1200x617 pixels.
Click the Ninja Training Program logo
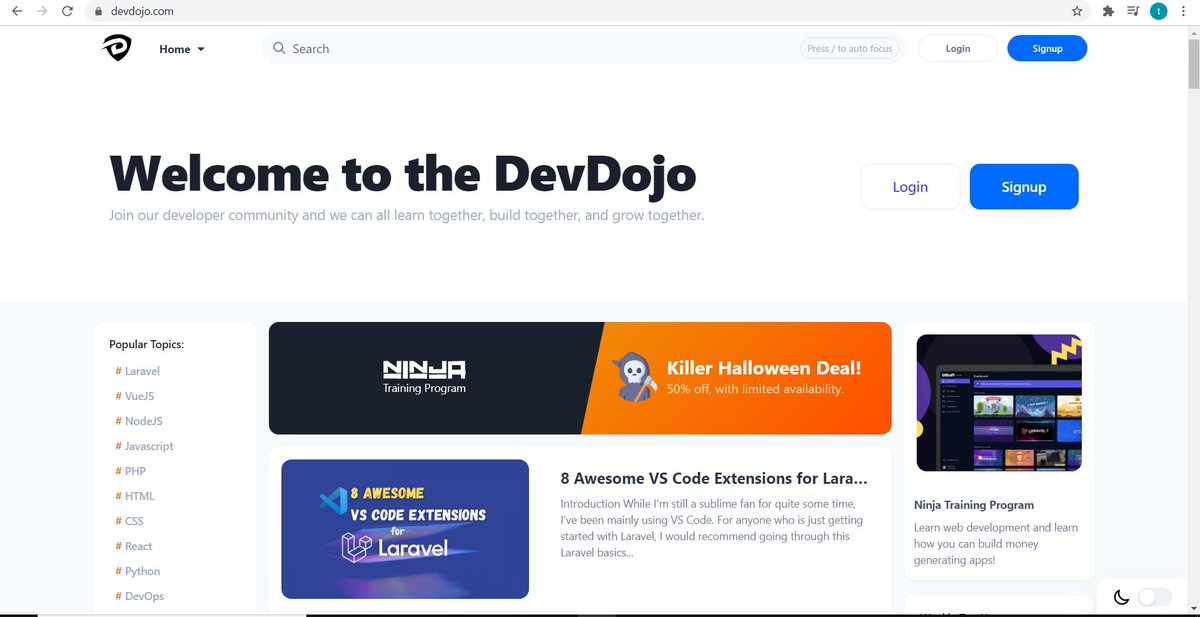point(424,376)
